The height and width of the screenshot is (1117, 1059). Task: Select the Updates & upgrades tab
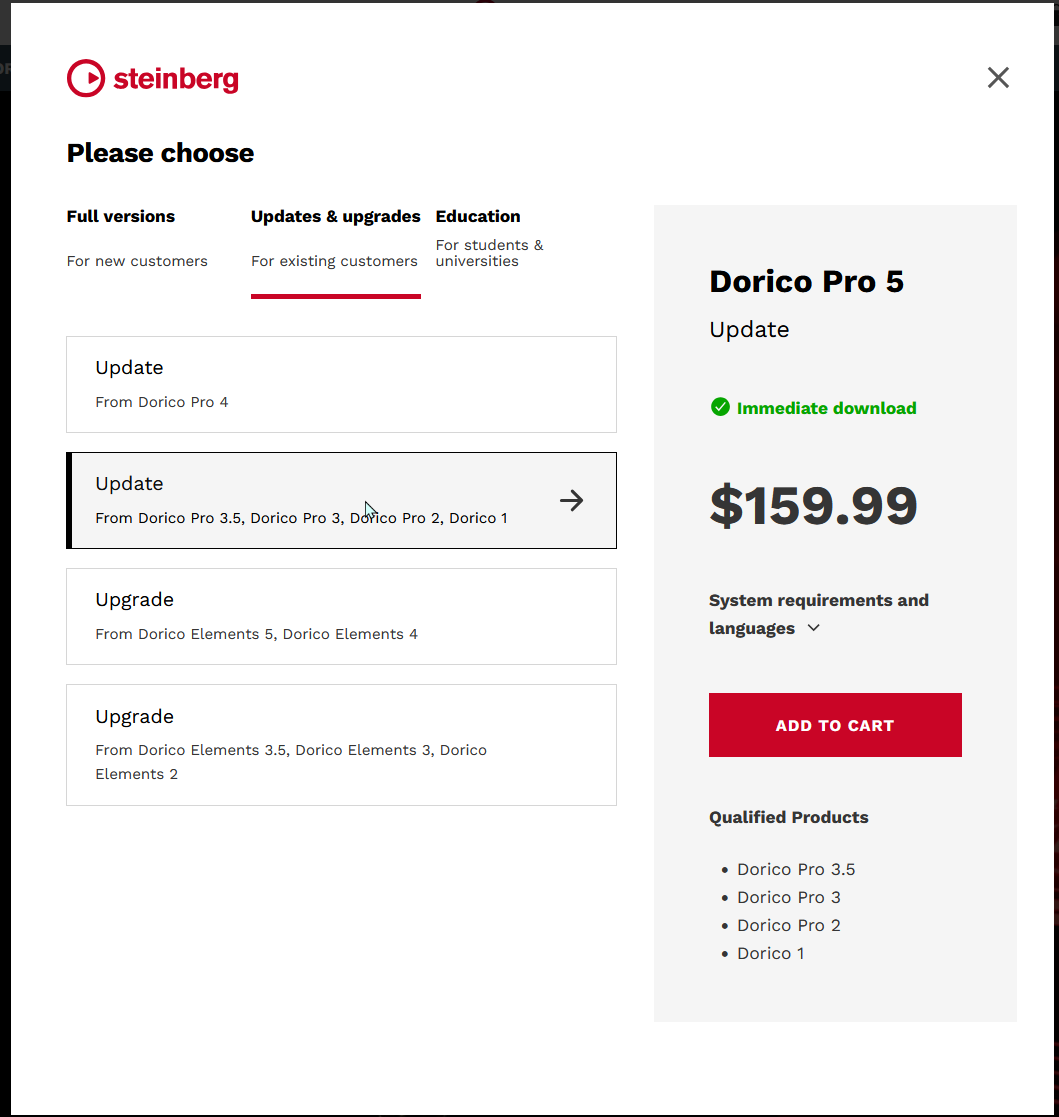click(335, 217)
